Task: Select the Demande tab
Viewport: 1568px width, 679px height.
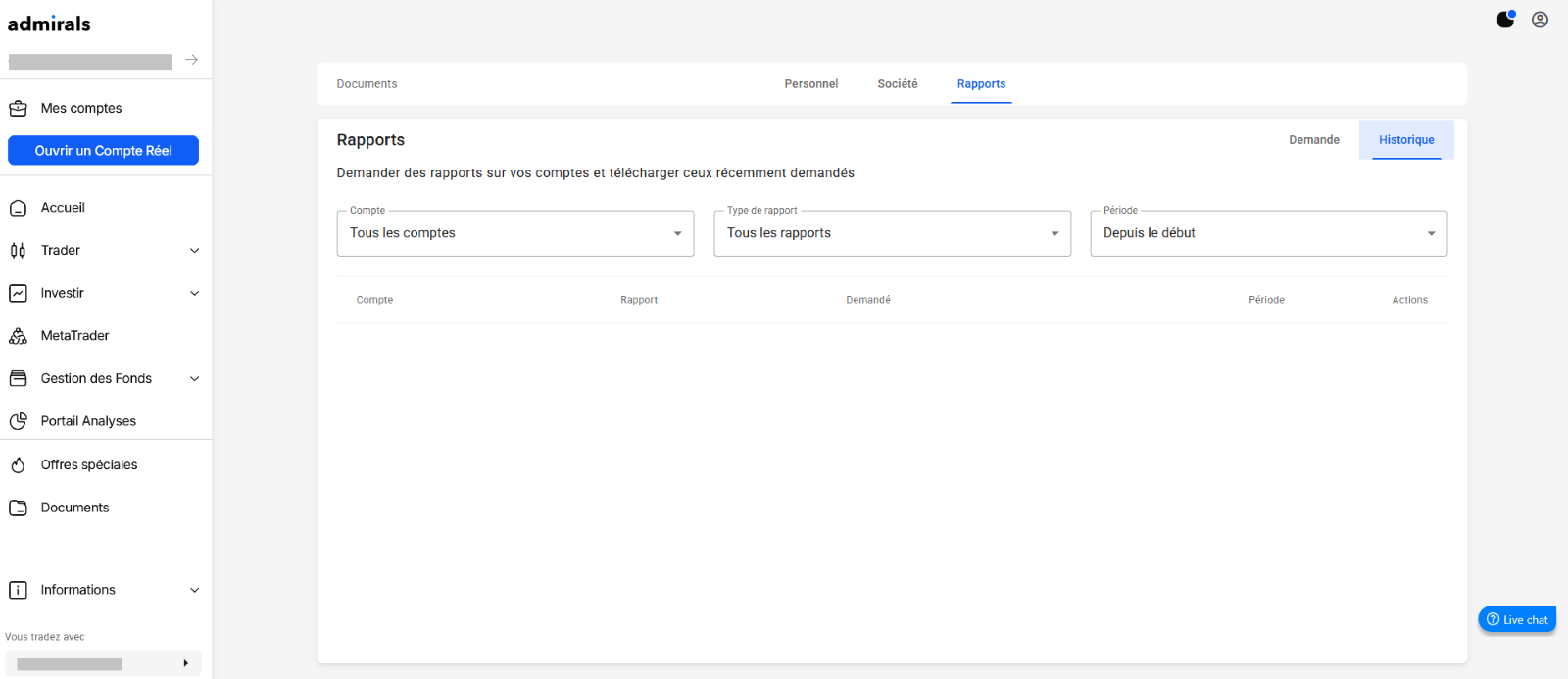Action: click(1313, 140)
